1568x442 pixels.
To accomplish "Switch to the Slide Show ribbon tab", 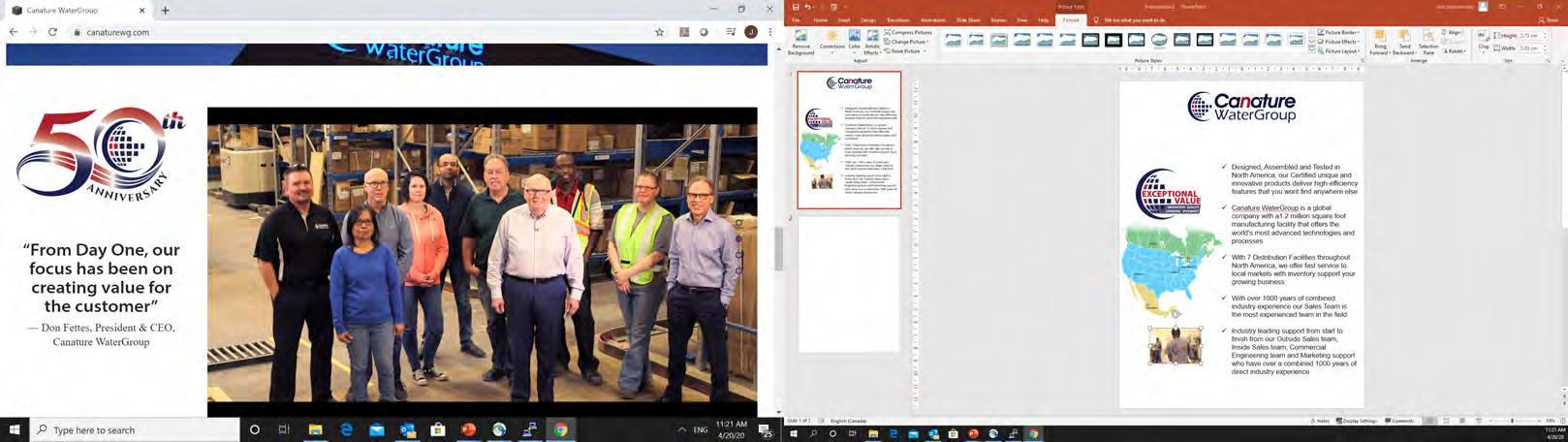I will tap(967, 19).
